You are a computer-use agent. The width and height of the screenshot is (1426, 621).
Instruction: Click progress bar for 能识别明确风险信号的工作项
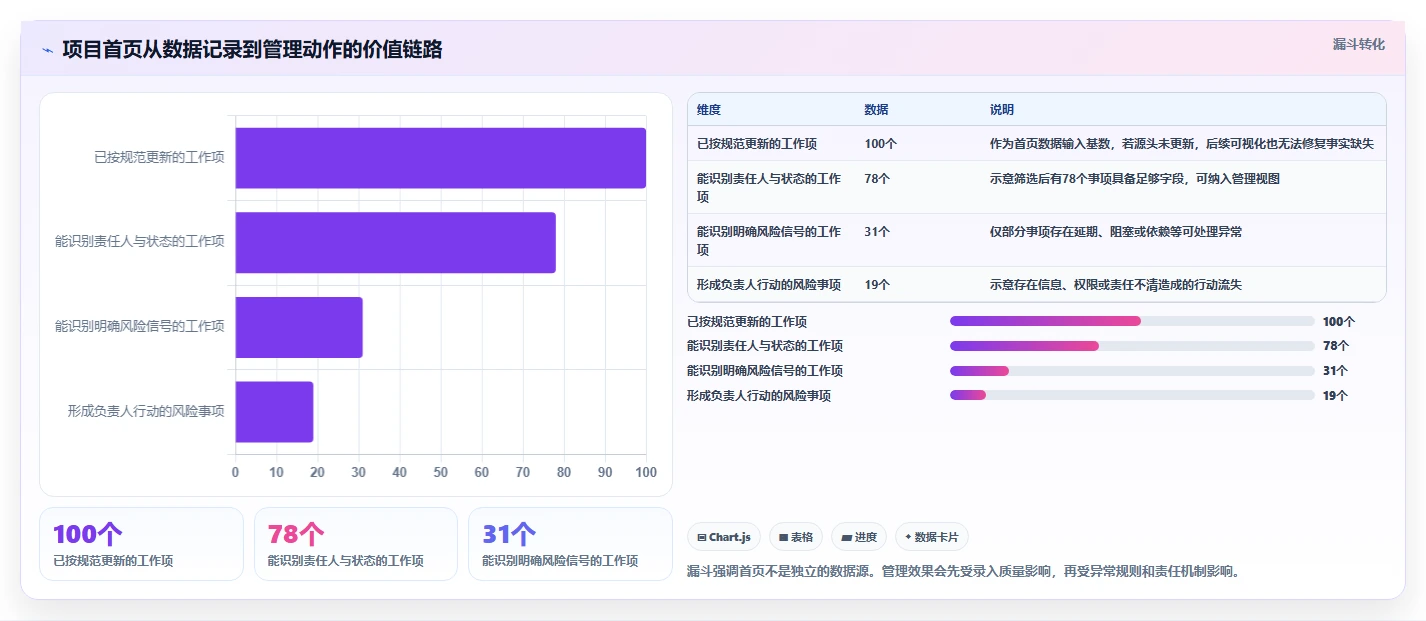1132,370
